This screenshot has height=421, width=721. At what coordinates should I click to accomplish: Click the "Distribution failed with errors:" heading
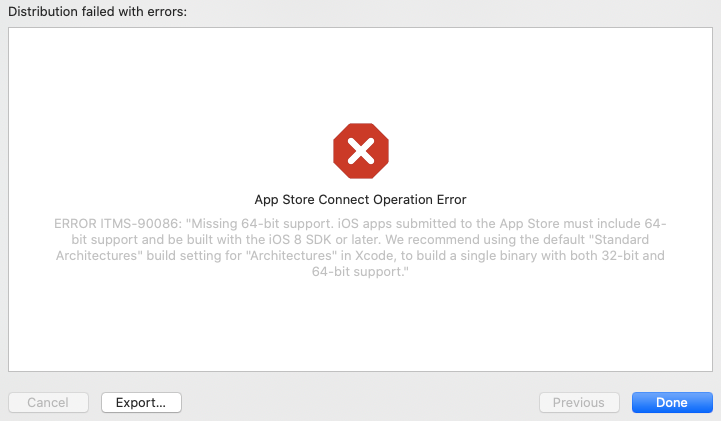[97, 11]
